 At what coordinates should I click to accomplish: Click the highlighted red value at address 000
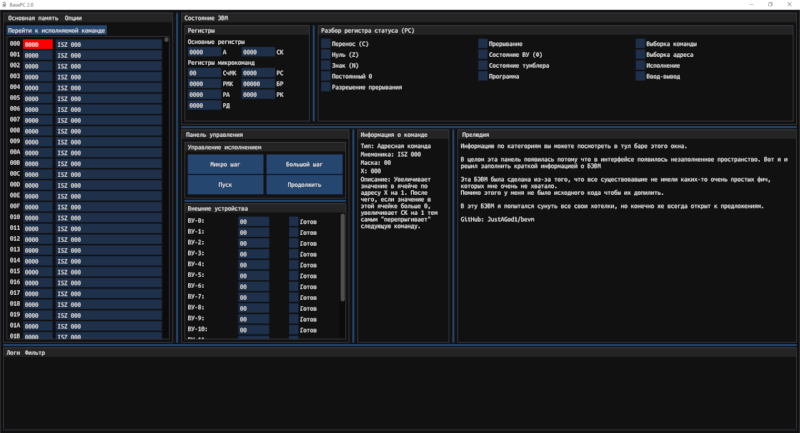click(x=38, y=44)
